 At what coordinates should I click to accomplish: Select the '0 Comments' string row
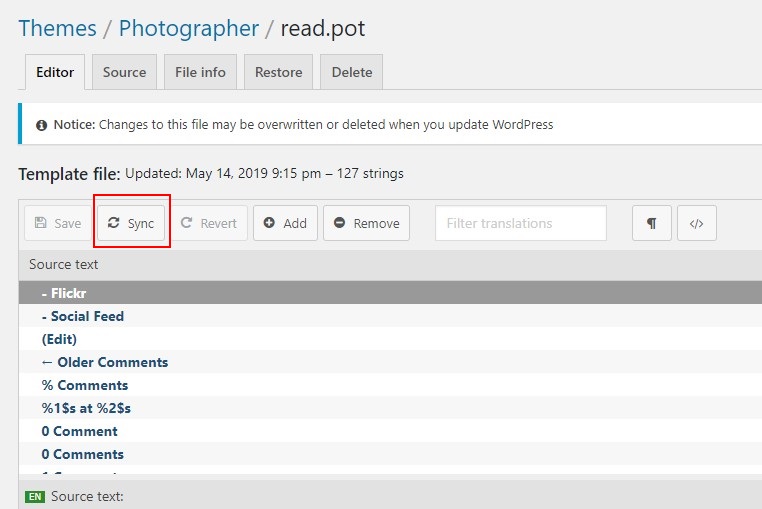point(390,454)
